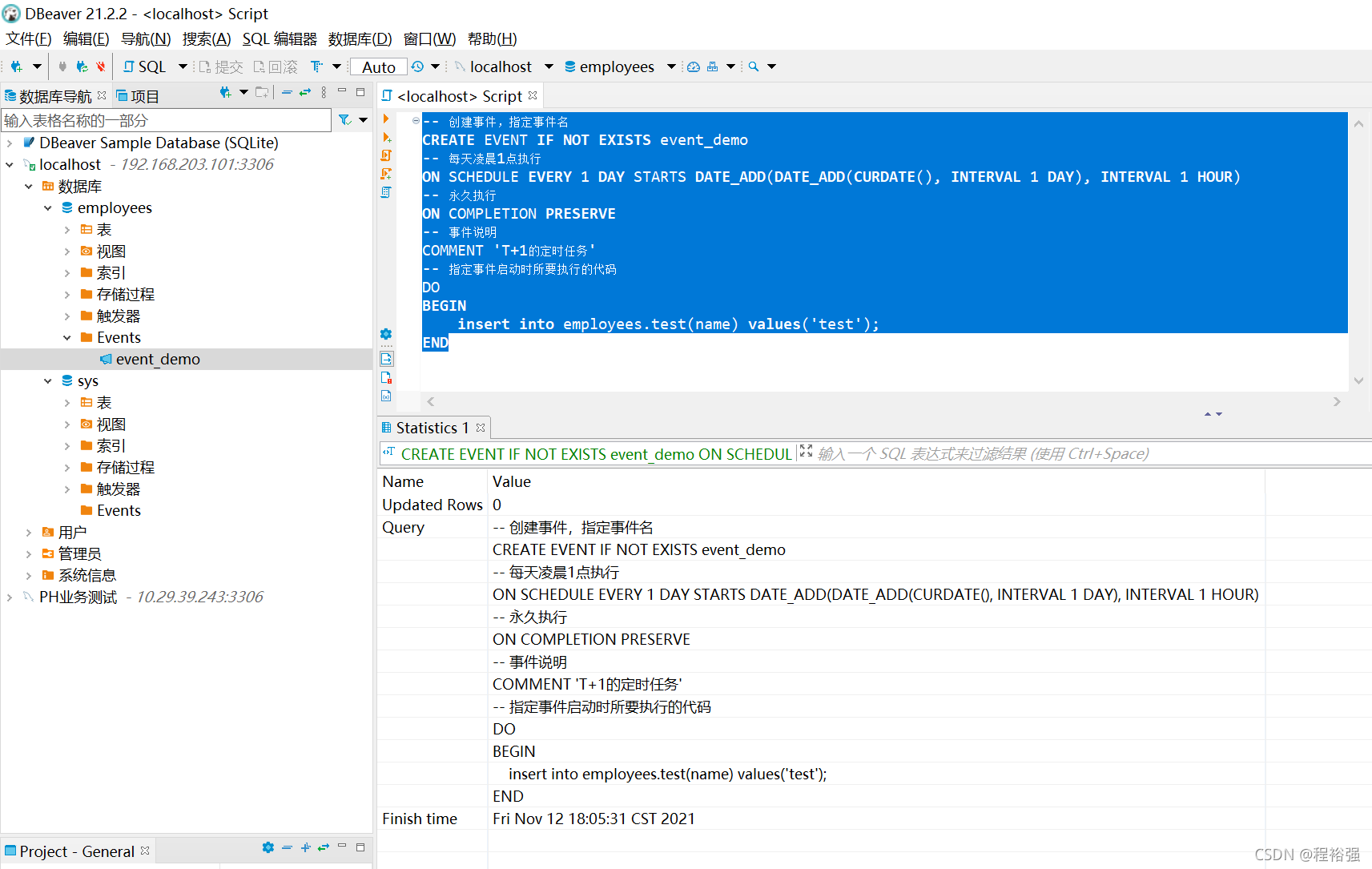Click the table name filter input field
This screenshot has height=869, width=1372.
[x=167, y=120]
